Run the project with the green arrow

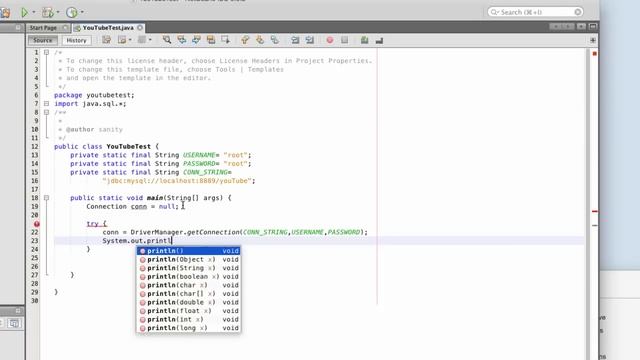tap(24, 13)
